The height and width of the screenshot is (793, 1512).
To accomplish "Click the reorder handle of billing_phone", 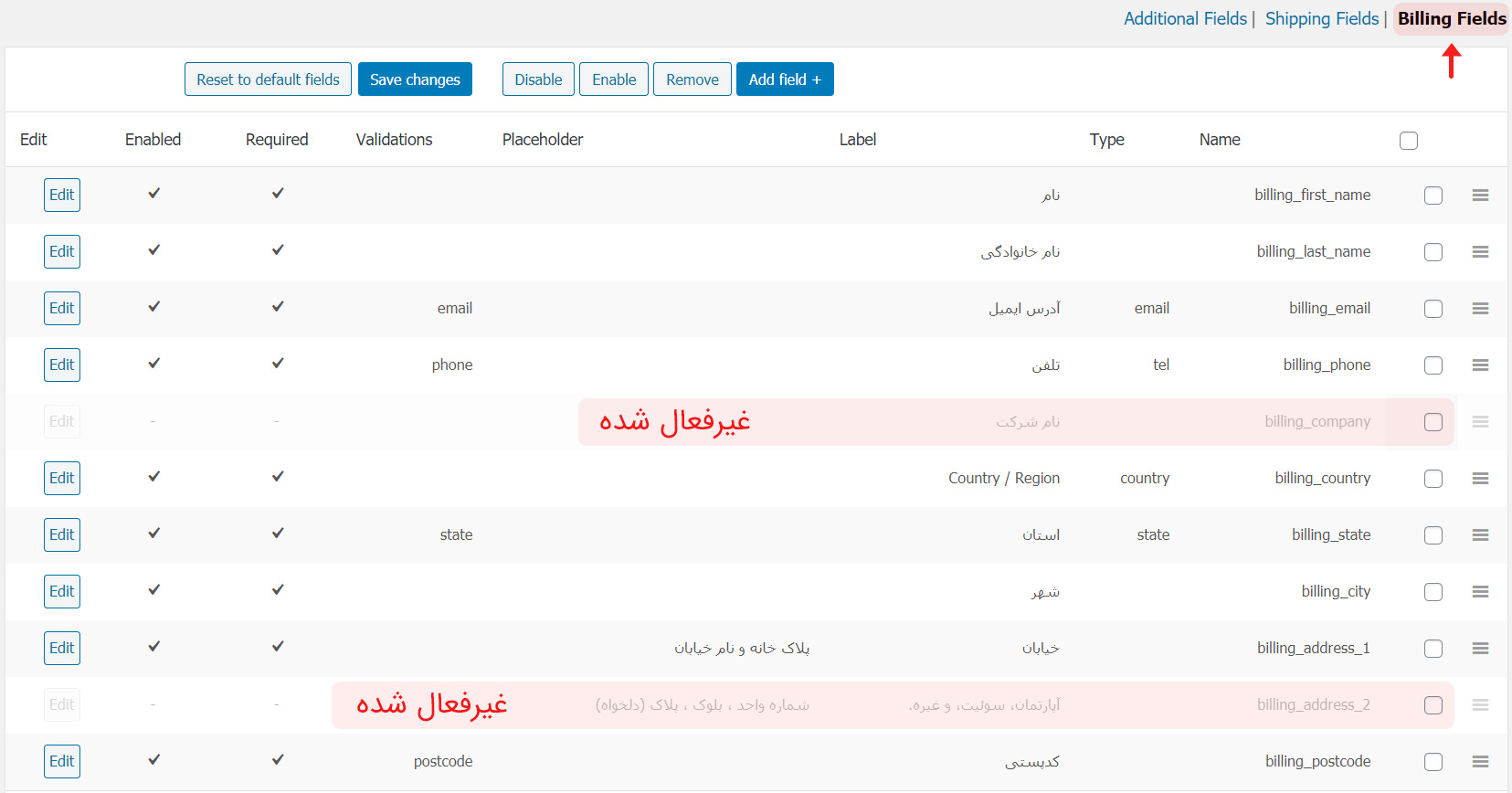I will pos(1480,365).
